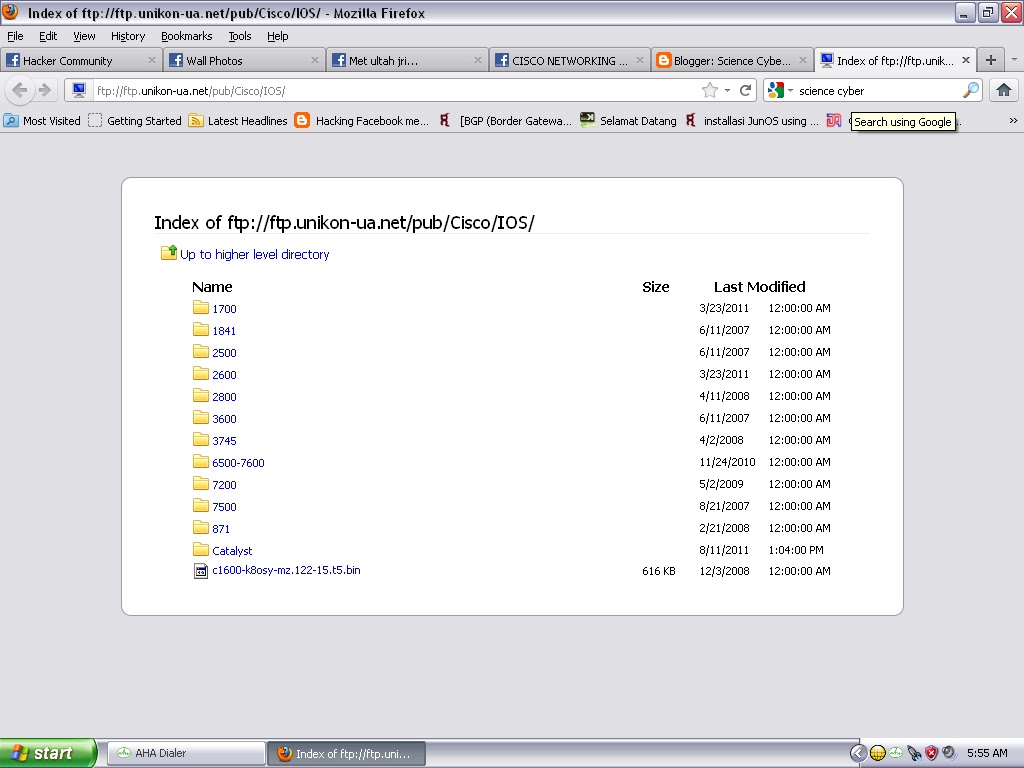This screenshot has width=1024, height=768.
Task: Open the Help menu
Action: (x=277, y=36)
